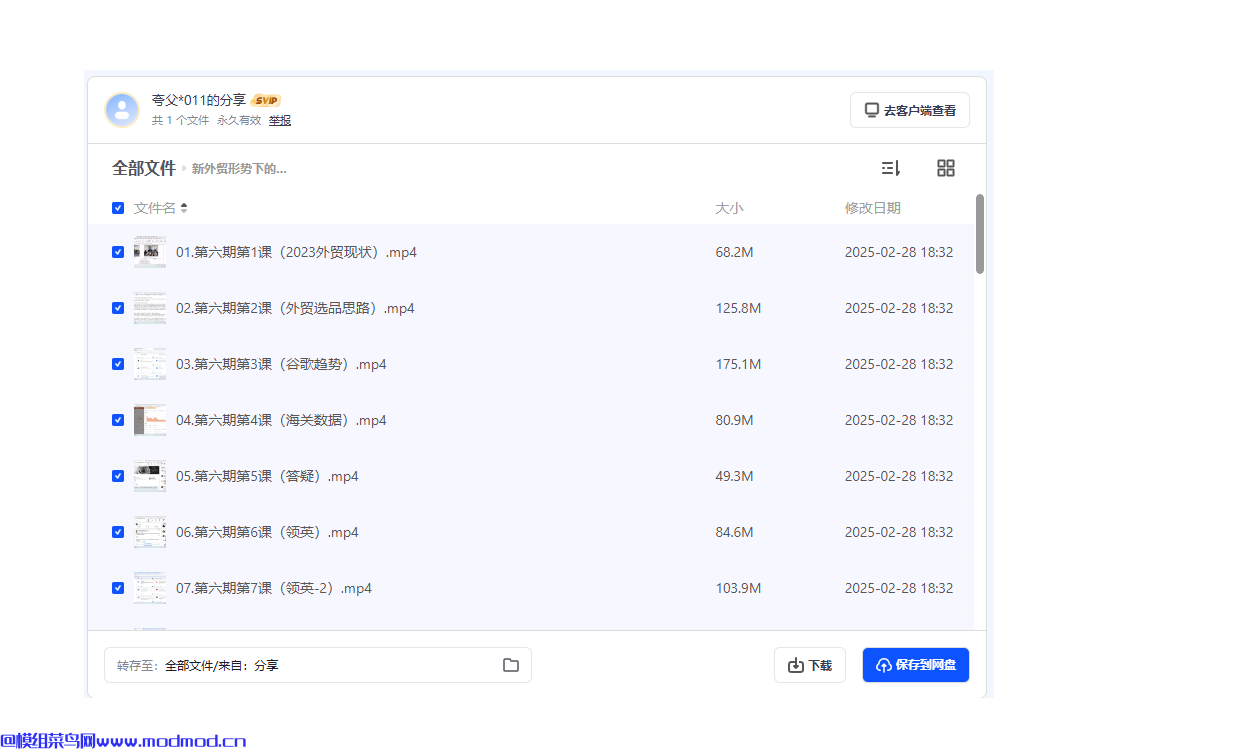Click the 举报 report link
The image size is (1246, 749).
point(280,120)
